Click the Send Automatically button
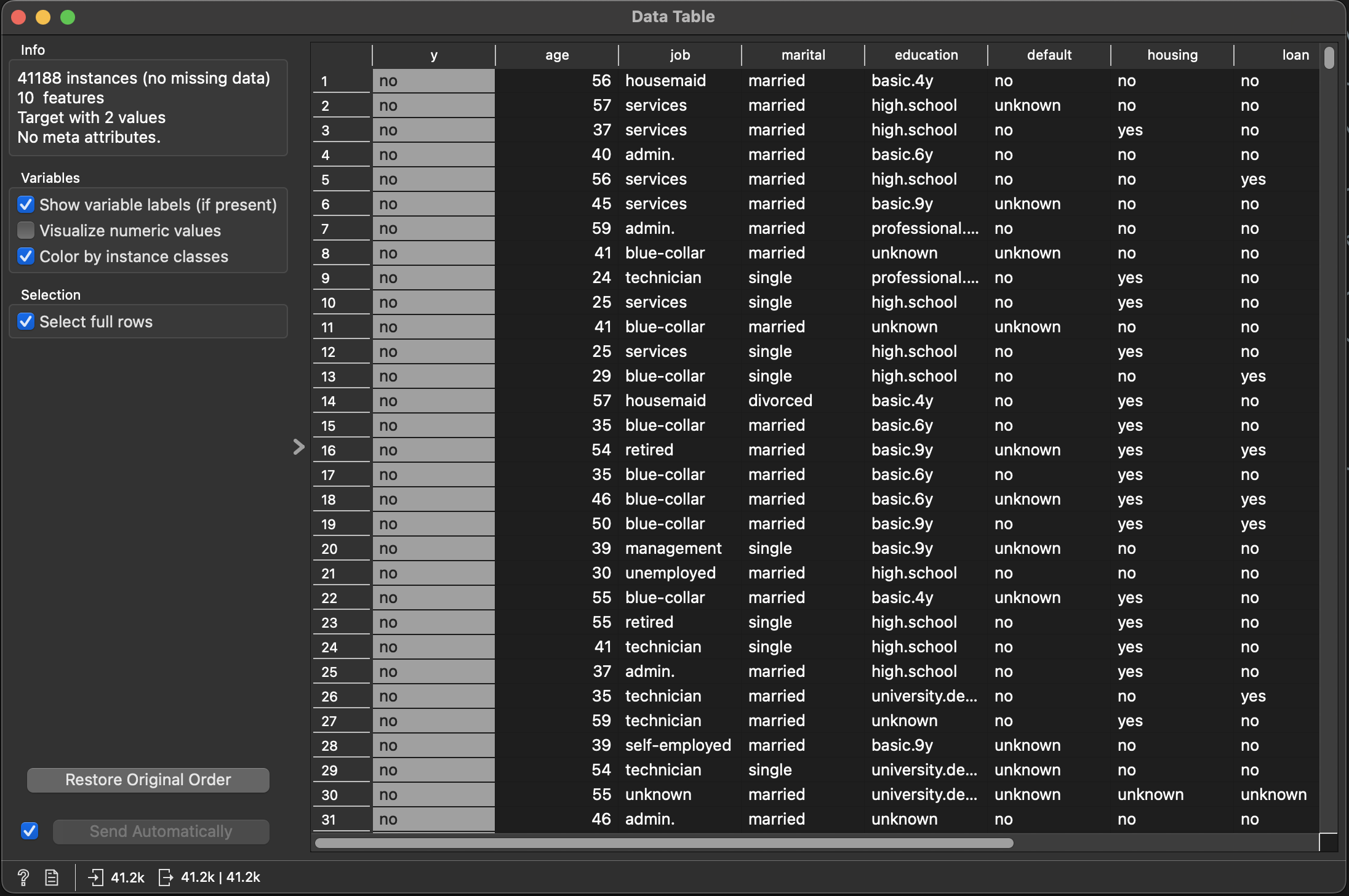Image resolution: width=1349 pixels, height=896 pixels. pos(161,831)
